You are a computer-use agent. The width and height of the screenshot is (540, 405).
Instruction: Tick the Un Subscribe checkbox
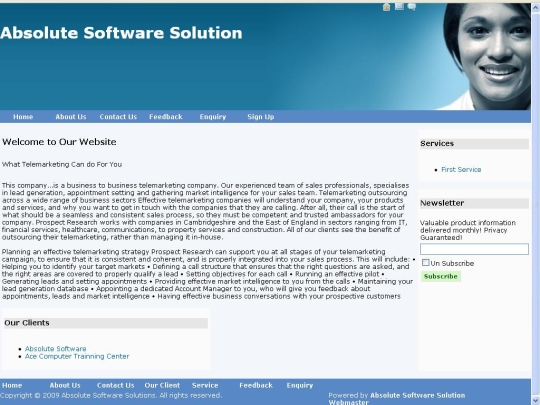(x=426, y=263)
